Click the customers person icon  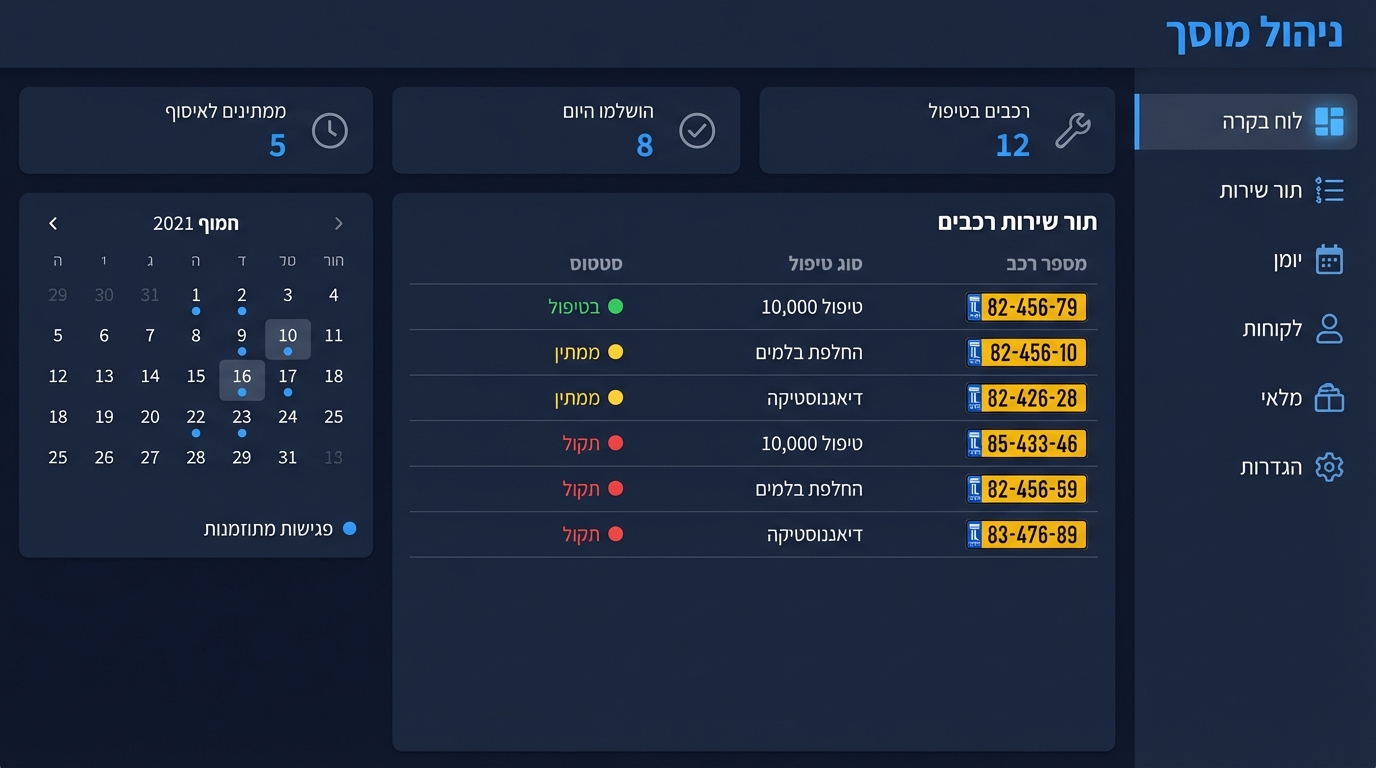1329,329
